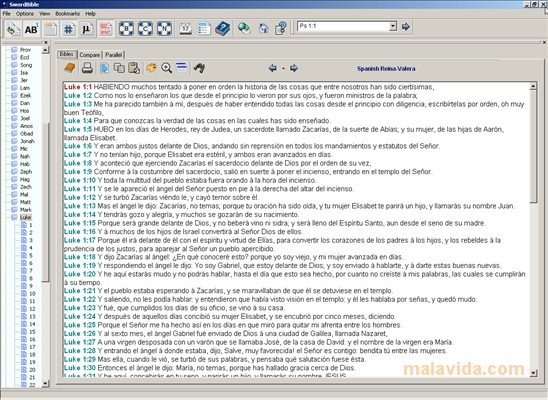The width and height of the screenshot is (548, 400).
Task: Navigate forward with the right arrow
Action: coord(294,68)
